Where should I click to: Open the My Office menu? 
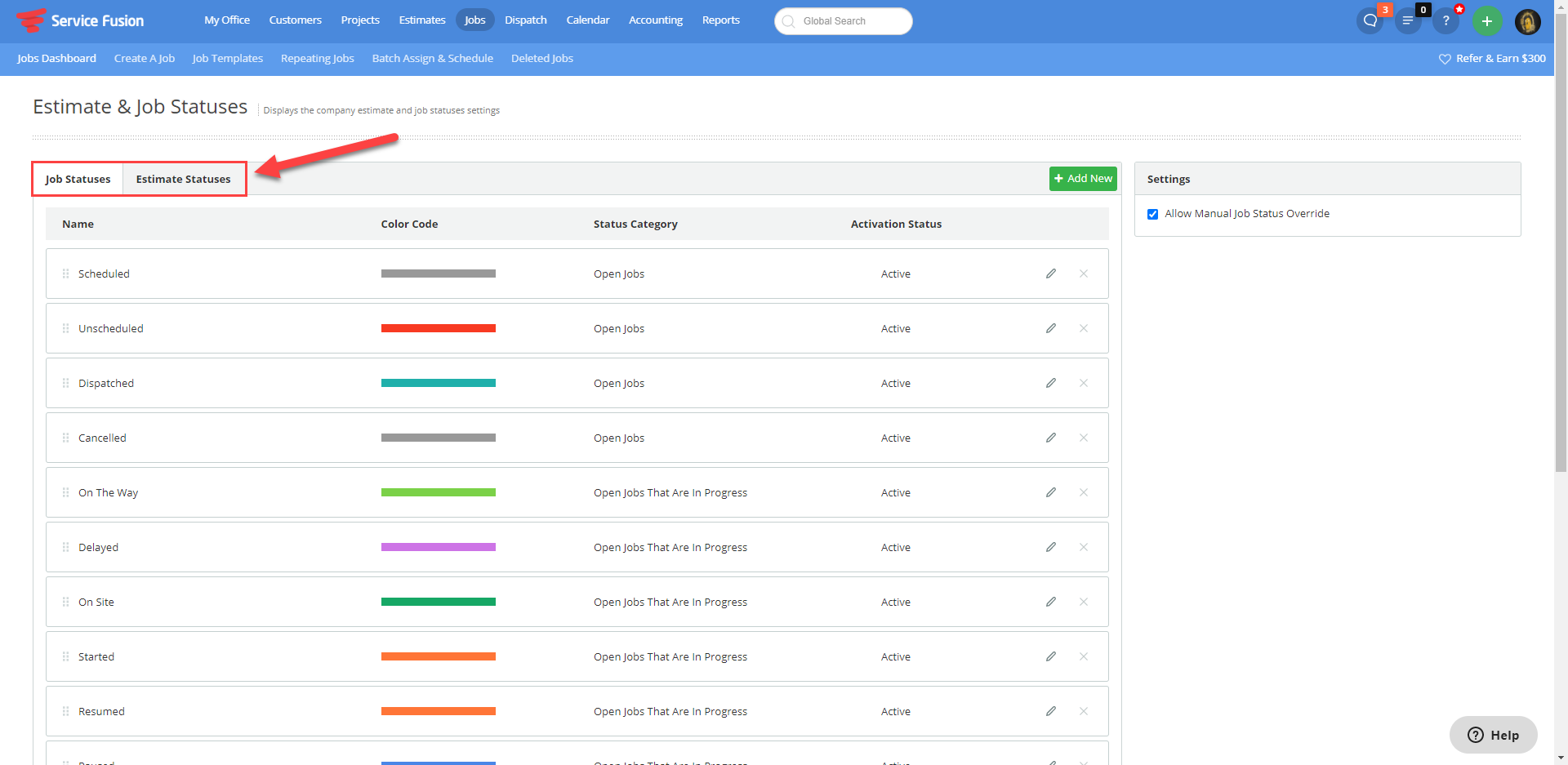tap(227, 20)
